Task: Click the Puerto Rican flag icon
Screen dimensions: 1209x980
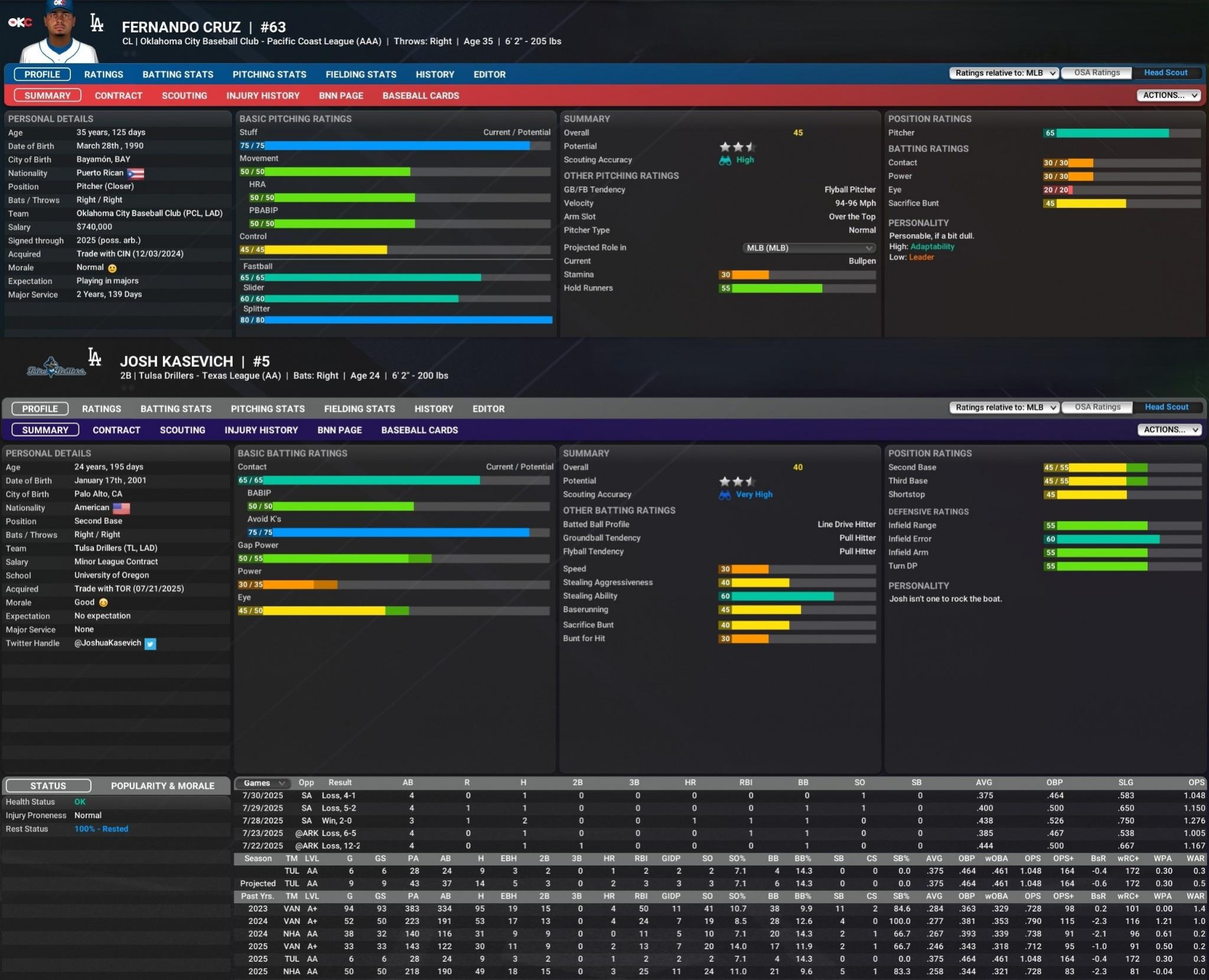Action: tap(135, 174)
